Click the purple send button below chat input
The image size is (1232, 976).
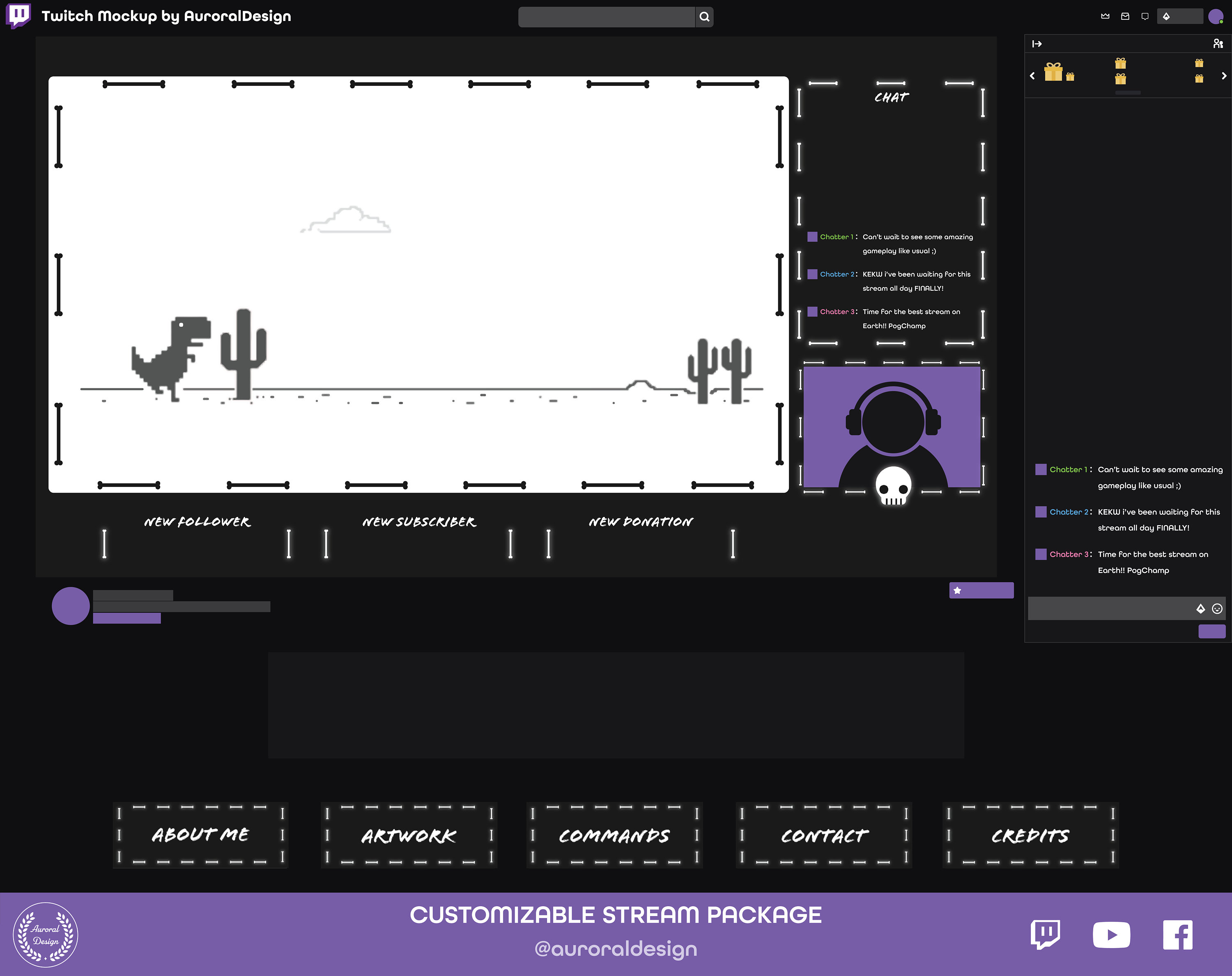click(x=1212, y=632)
